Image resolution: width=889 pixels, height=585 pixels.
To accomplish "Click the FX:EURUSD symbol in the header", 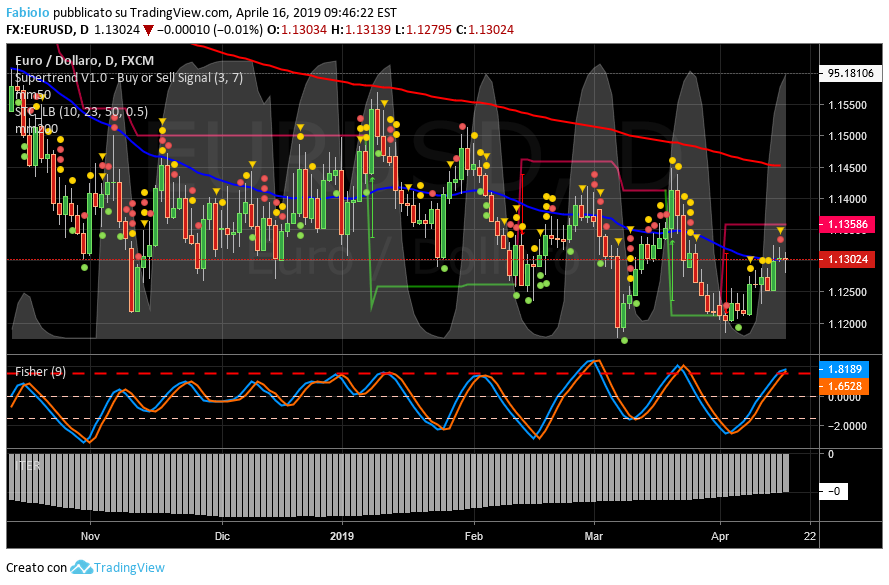I will [x=45, y=30].
